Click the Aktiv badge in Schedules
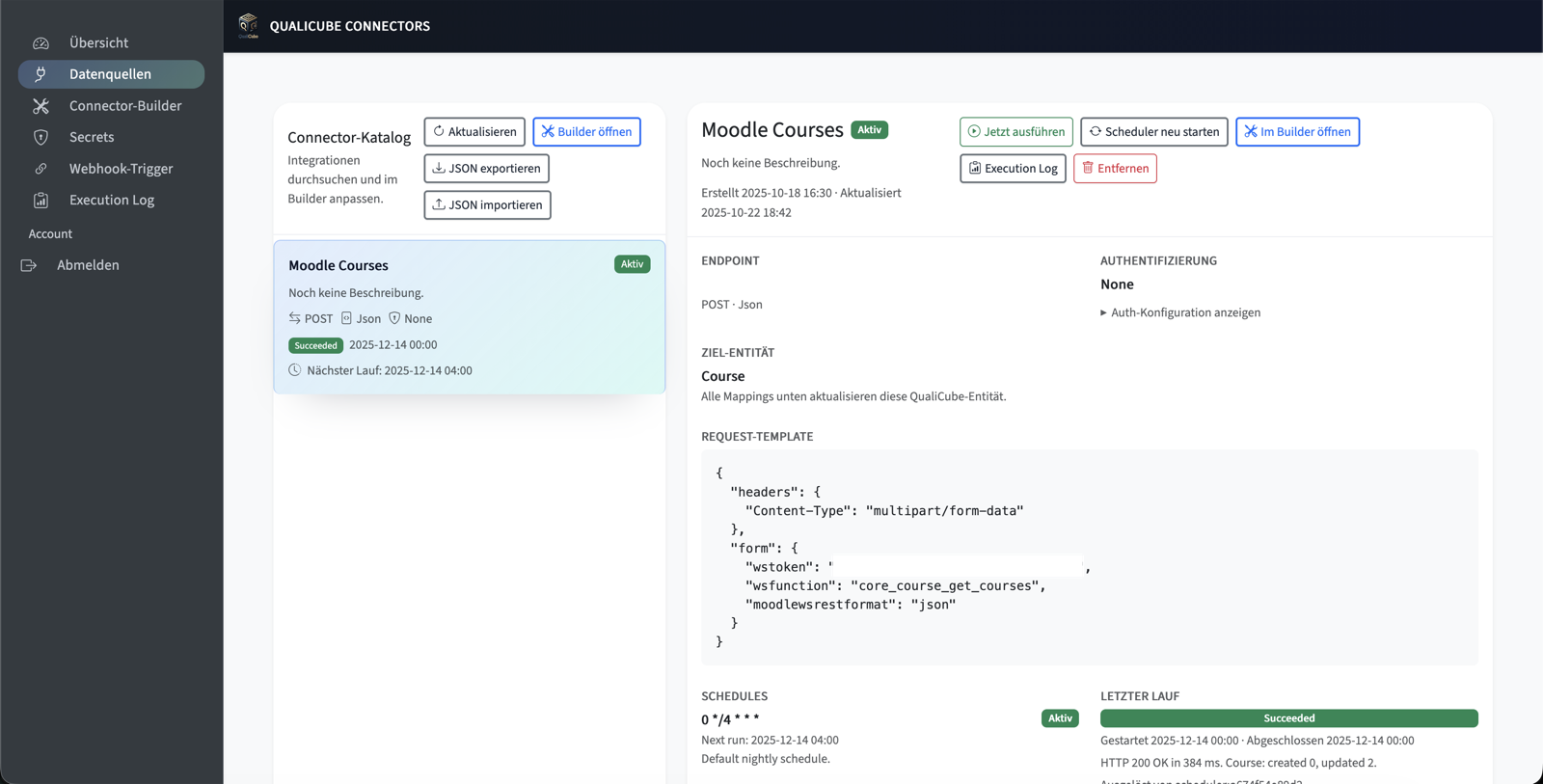The height and width of the screenshot is (784, 1543). click(x=1060, y=718)
